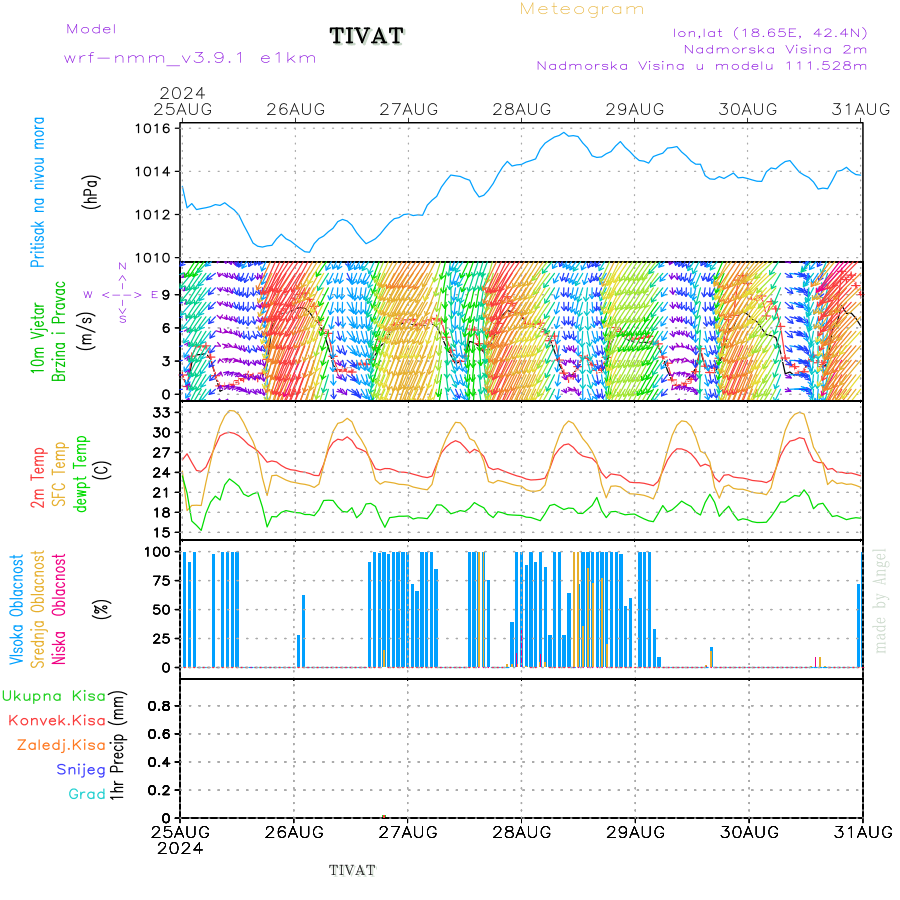The height and width of the screenshot is (900, 900).
Task: Select "26AUG" on the upper date axis
Action: 296,109
